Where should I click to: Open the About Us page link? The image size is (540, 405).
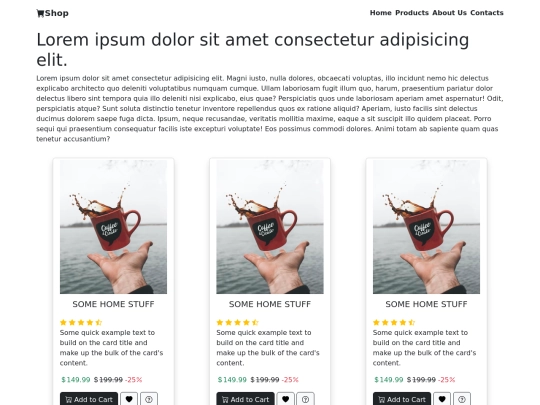[449, 13]
